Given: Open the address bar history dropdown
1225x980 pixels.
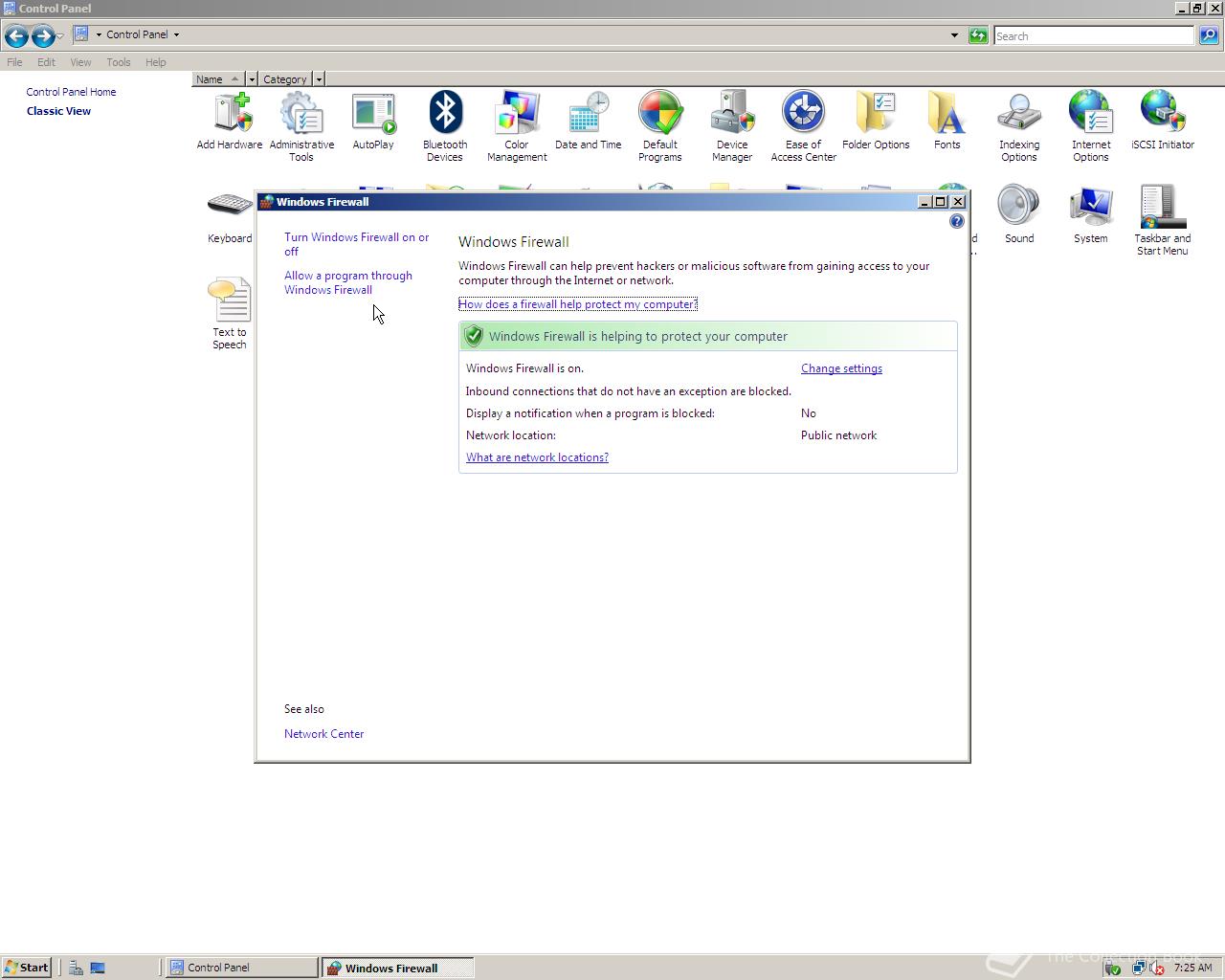Looking at the screenshot, I should 954,35.
